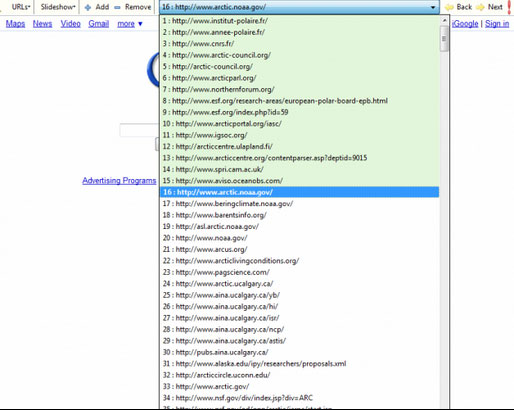Open the Maps link
The width and height of the screenshot is (514, 410).
pos(15,24)
